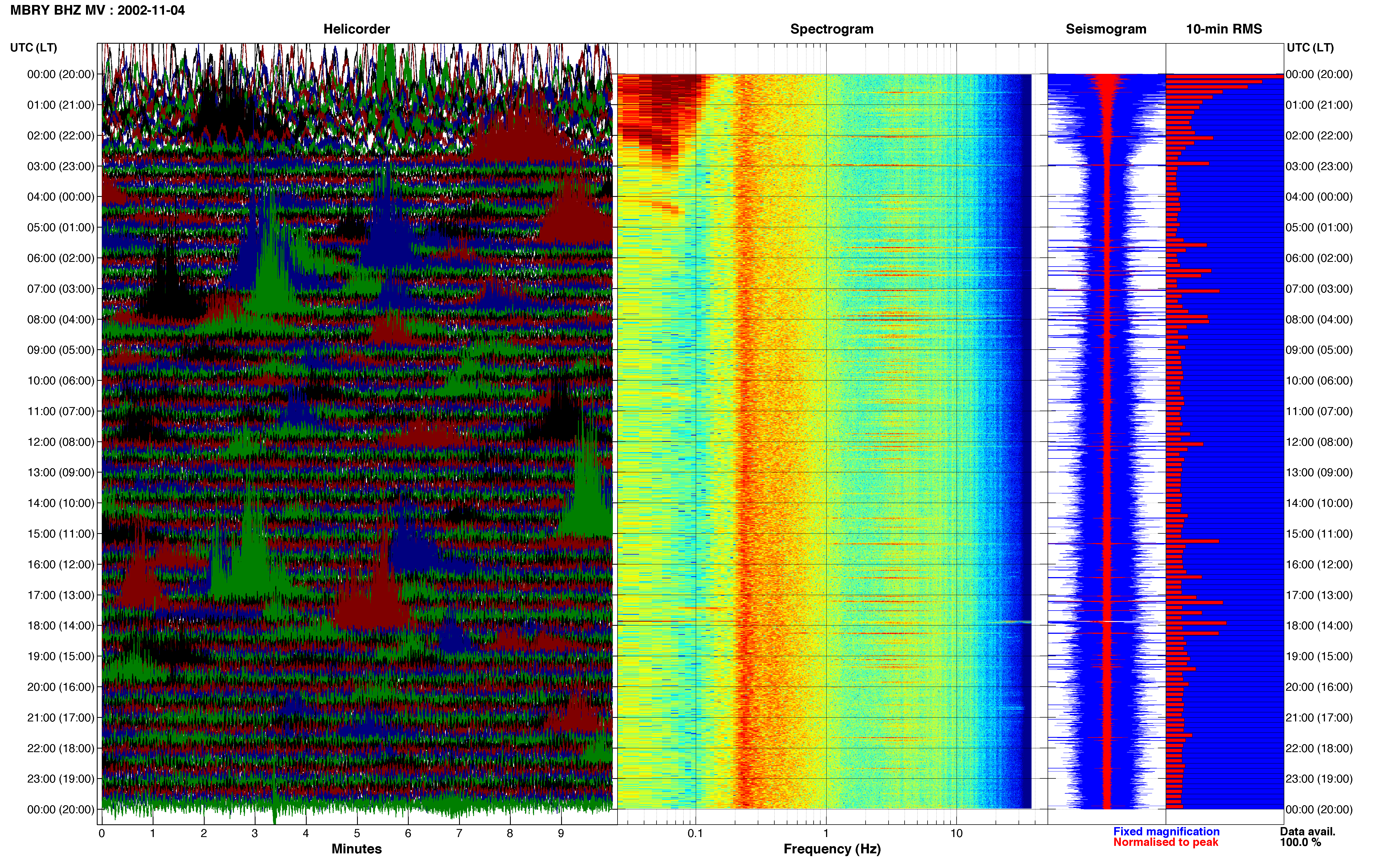
Task: Click the "1" tick under the spectrogram
Action: pyautogui.click(x=826, y=833)
